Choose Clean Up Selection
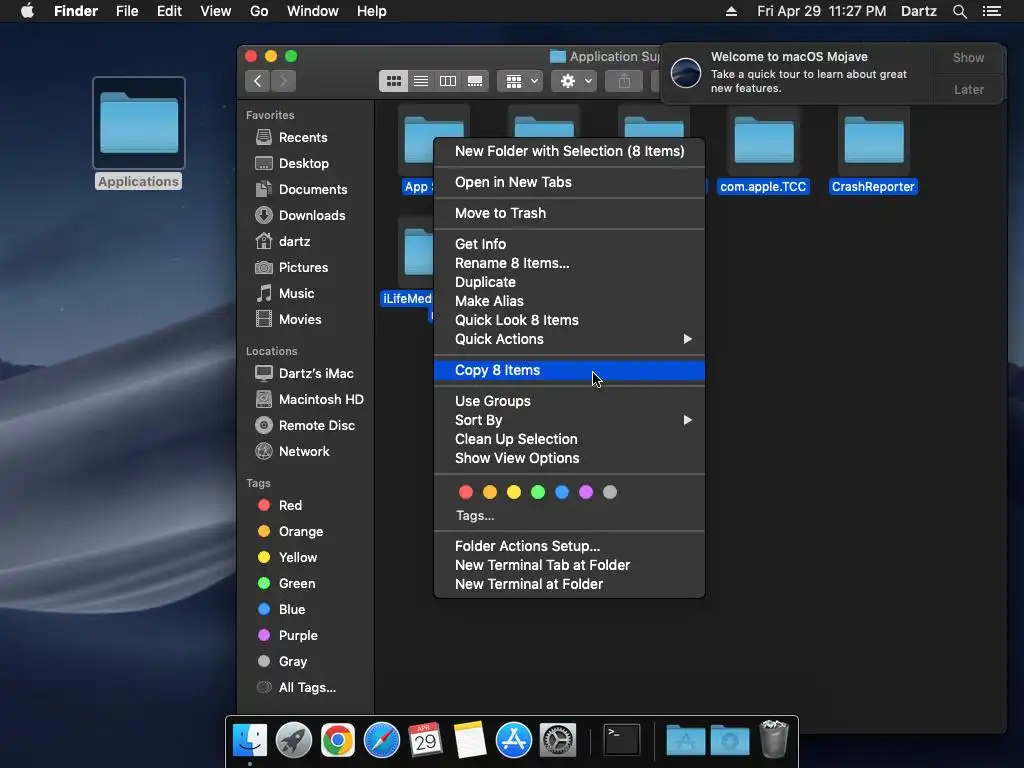Viewport: 1024px width, 768px height. [569, 439]
